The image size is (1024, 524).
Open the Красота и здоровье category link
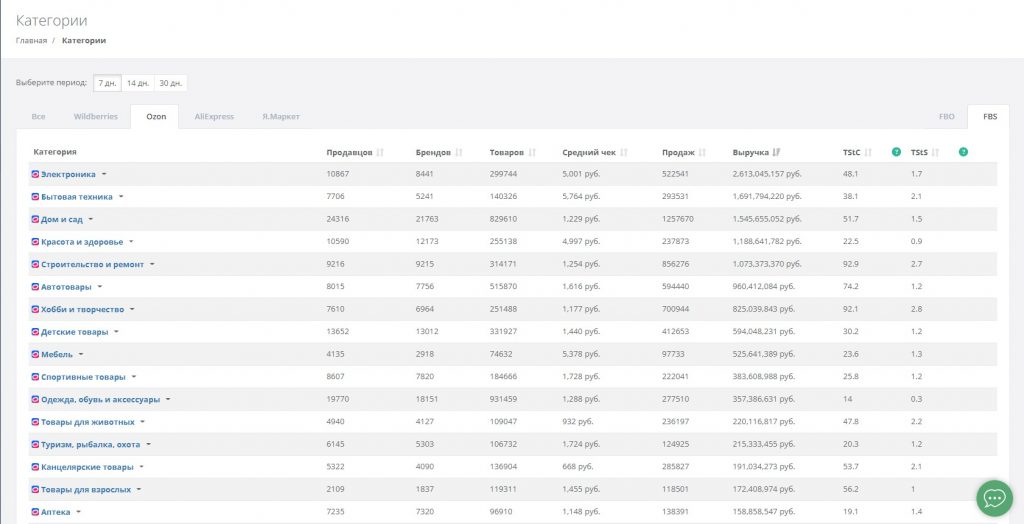click(82, 242)
